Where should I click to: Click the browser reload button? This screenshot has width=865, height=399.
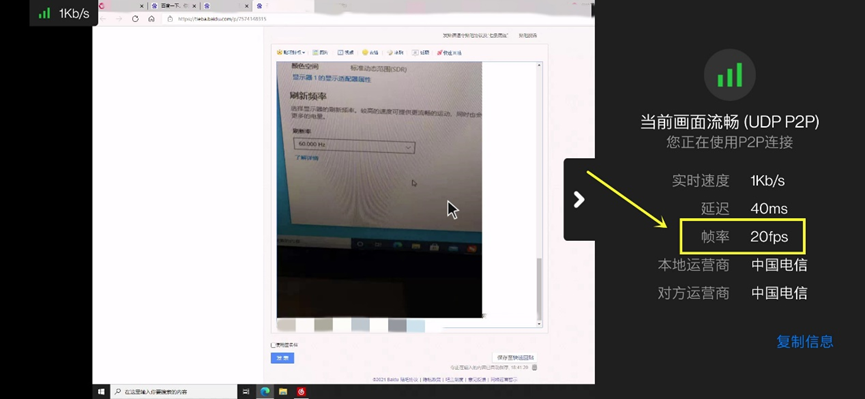click(135, 19)
